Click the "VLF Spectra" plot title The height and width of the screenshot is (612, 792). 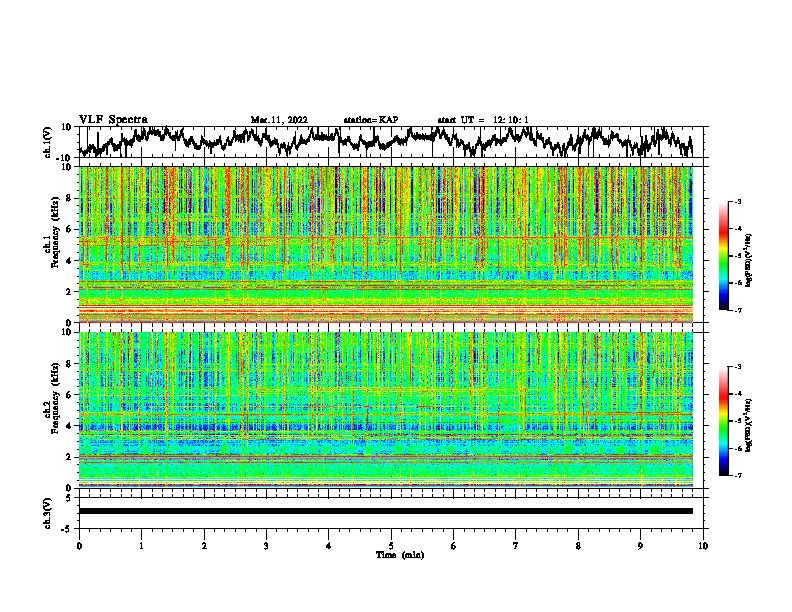[x=113, y=120]
